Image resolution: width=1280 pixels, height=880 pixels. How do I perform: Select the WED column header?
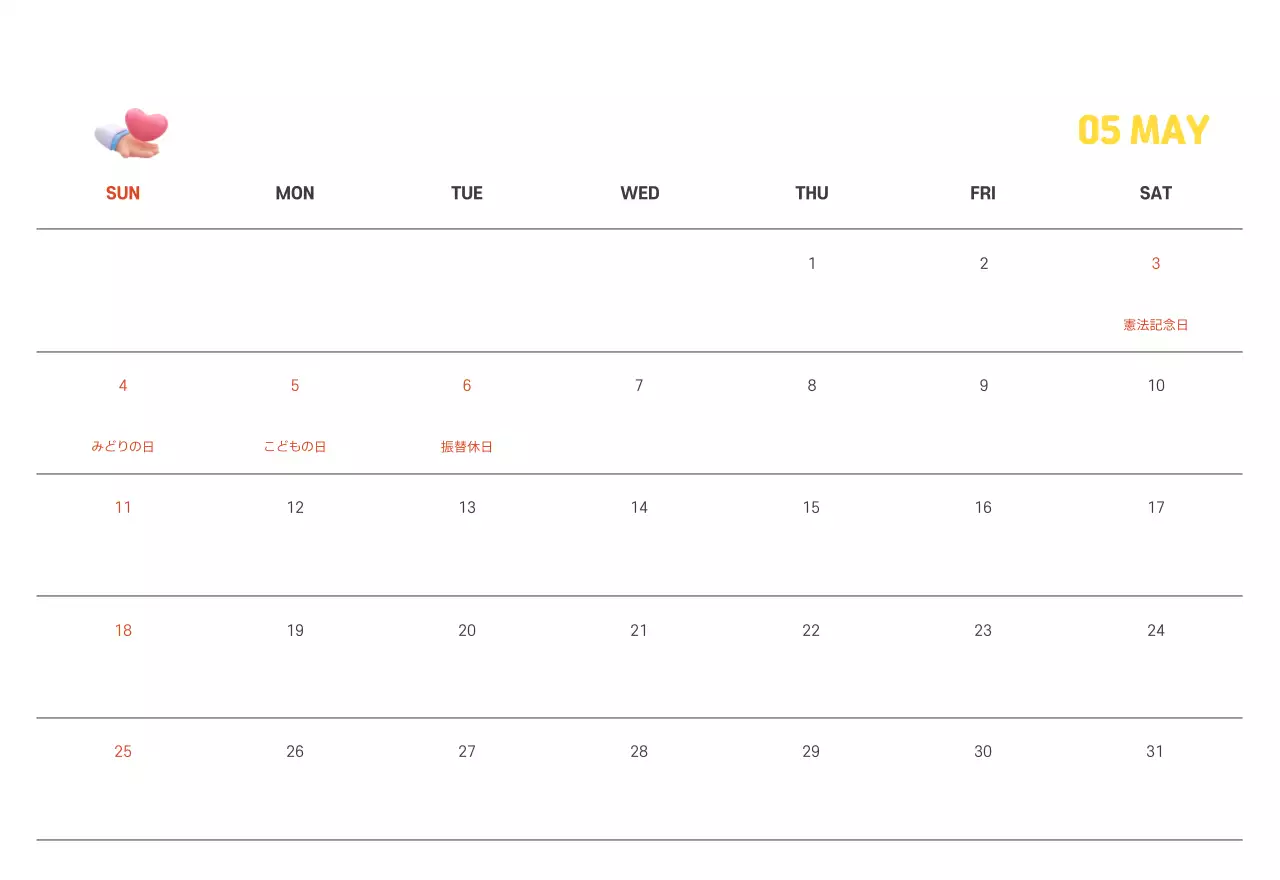pyautogui.click(x=640, y=193)
